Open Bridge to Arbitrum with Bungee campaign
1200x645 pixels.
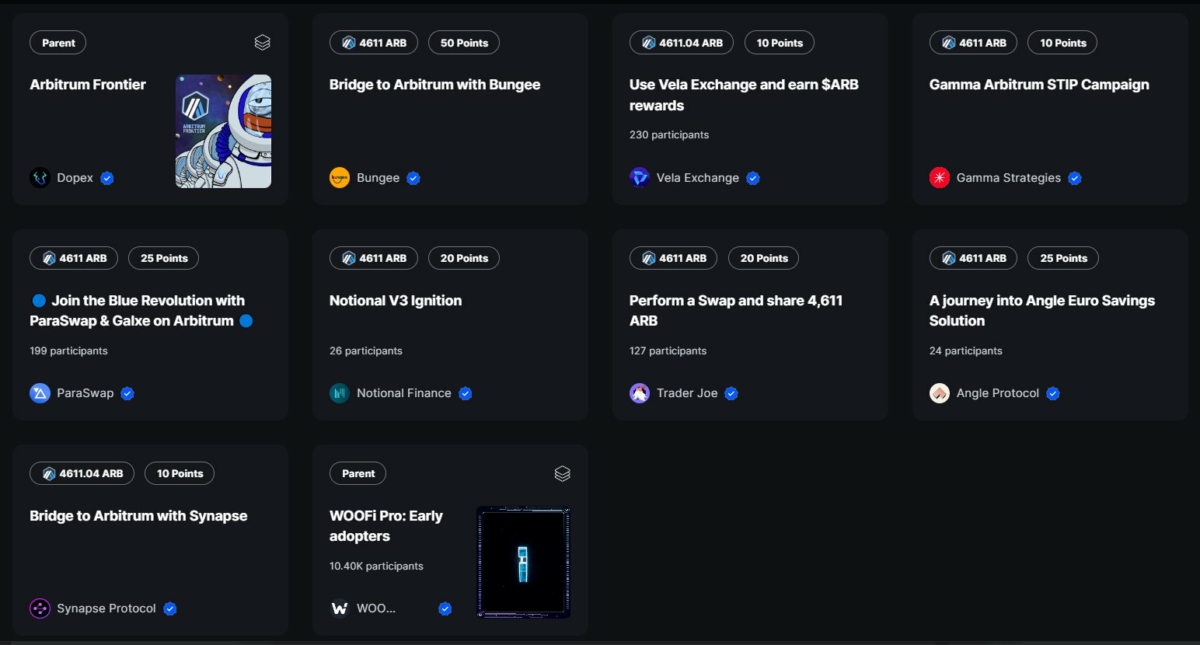435,85
